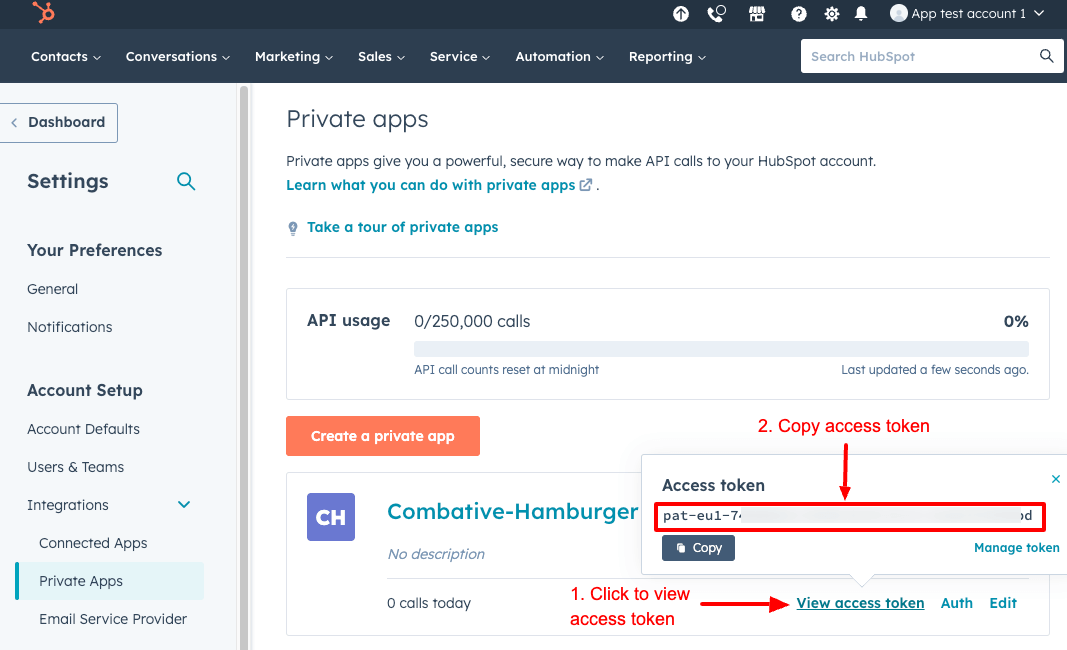This screenshot has width=1067, height=650.
Task: Click the search magnifier in HubSpot search
Action: 1047,56
